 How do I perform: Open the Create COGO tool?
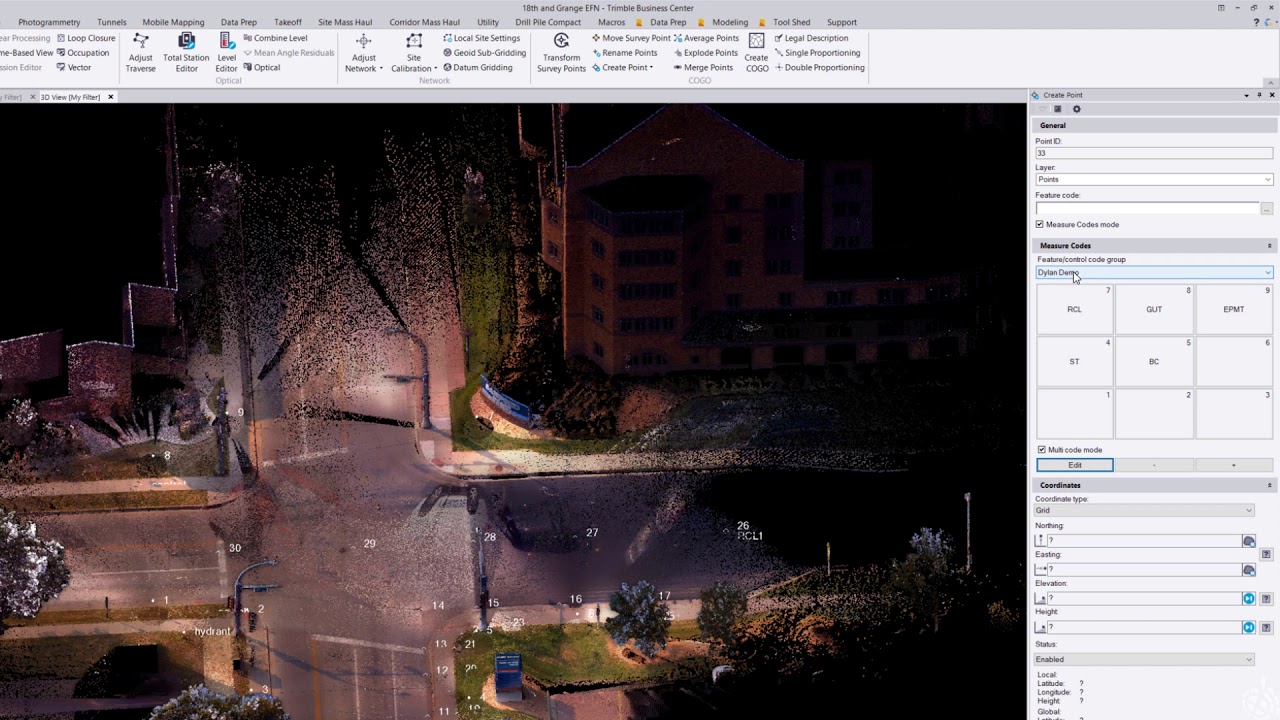pyautogui.click(x=757, y=52)
